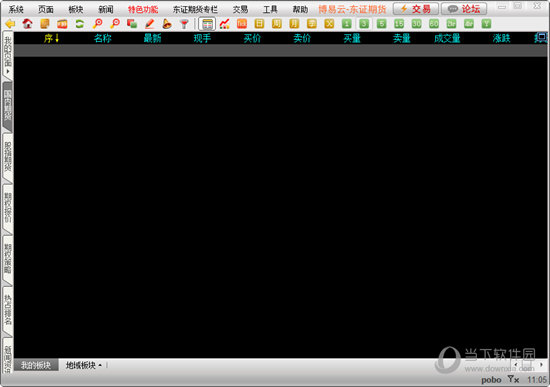
Task: Open the 页面 menu
Action: [46, 9]
